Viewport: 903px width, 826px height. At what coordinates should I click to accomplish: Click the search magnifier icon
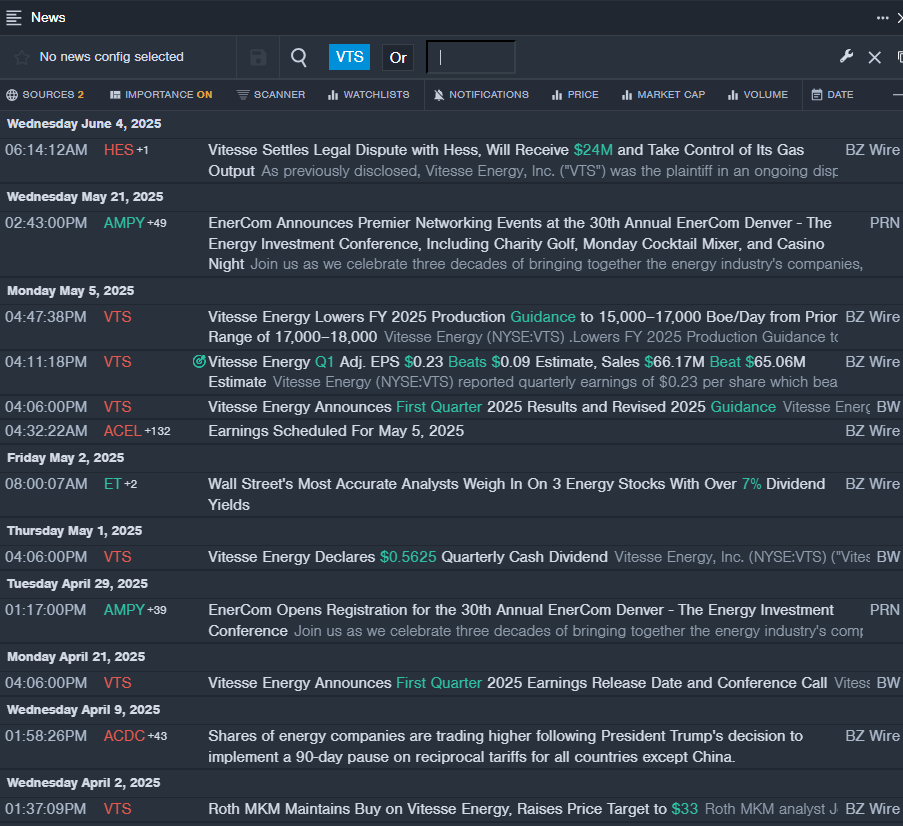click(299, 57)
